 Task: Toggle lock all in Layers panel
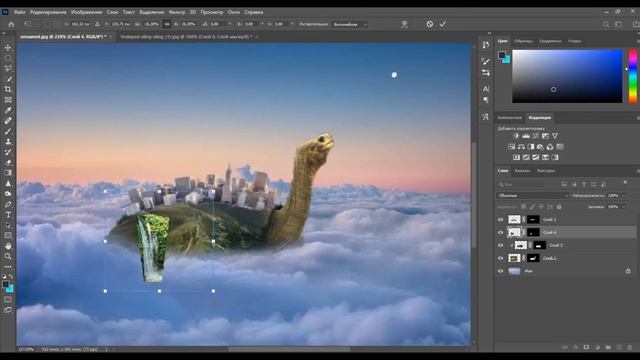(x=559, y=207)
